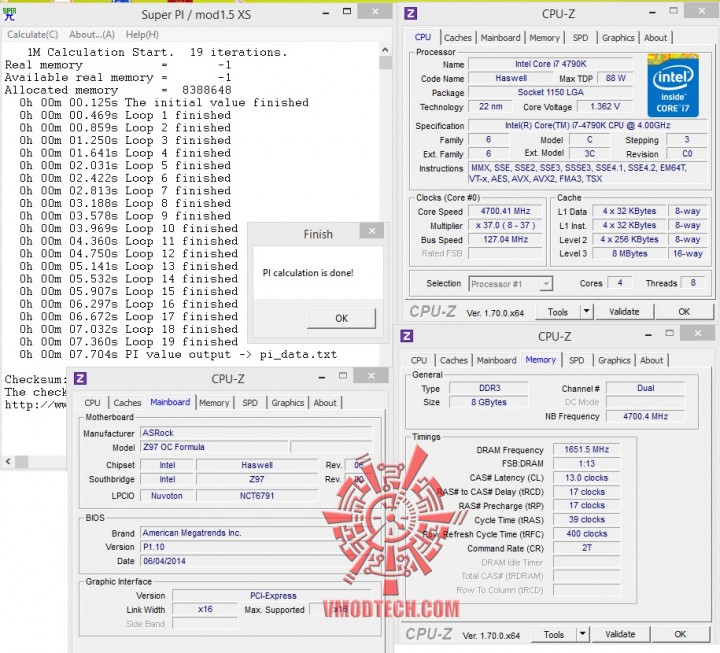
Task: Click the mainboard Model field Z97 OC Formula
Action: (214, 447)
